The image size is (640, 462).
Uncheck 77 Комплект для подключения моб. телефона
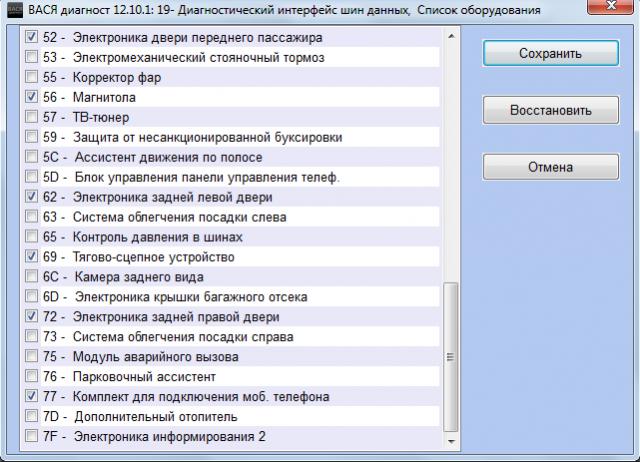pyautogui.click(x=31, y=396)
